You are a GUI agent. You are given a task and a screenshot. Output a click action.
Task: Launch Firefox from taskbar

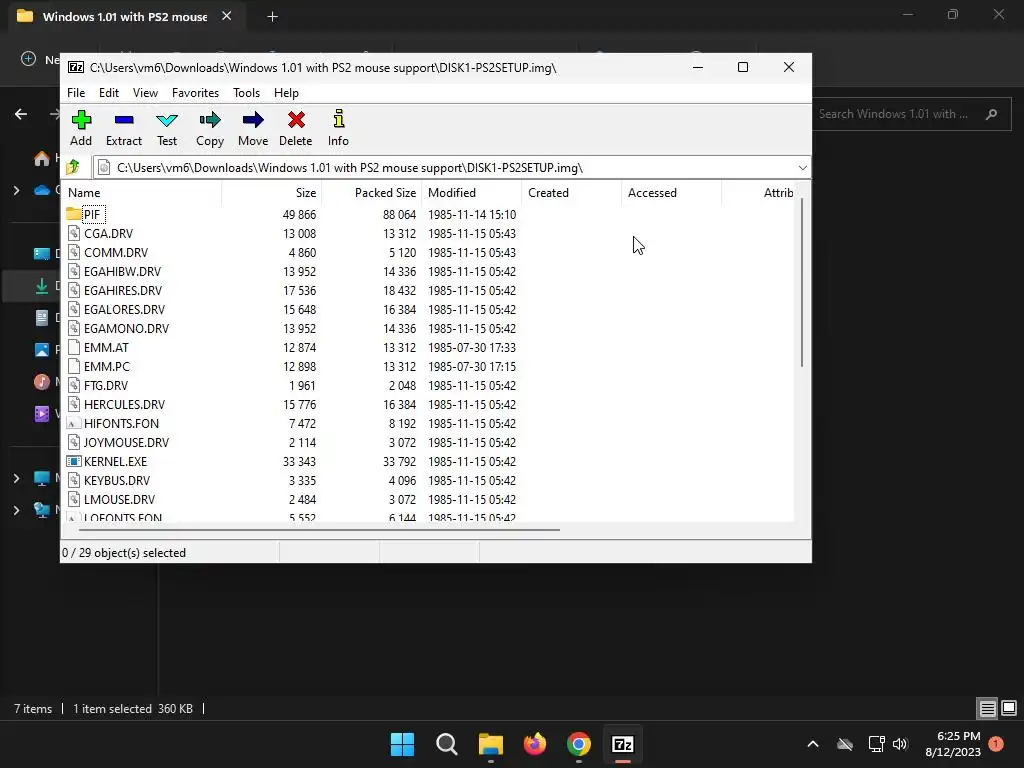535,744
